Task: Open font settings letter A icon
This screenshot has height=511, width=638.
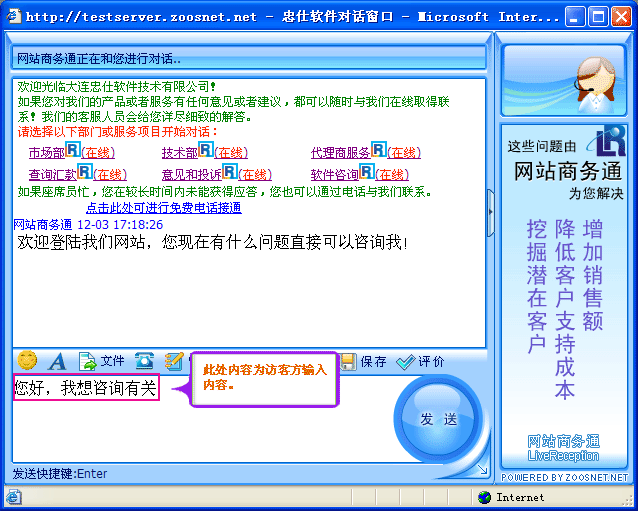Action: click(57, 361)
